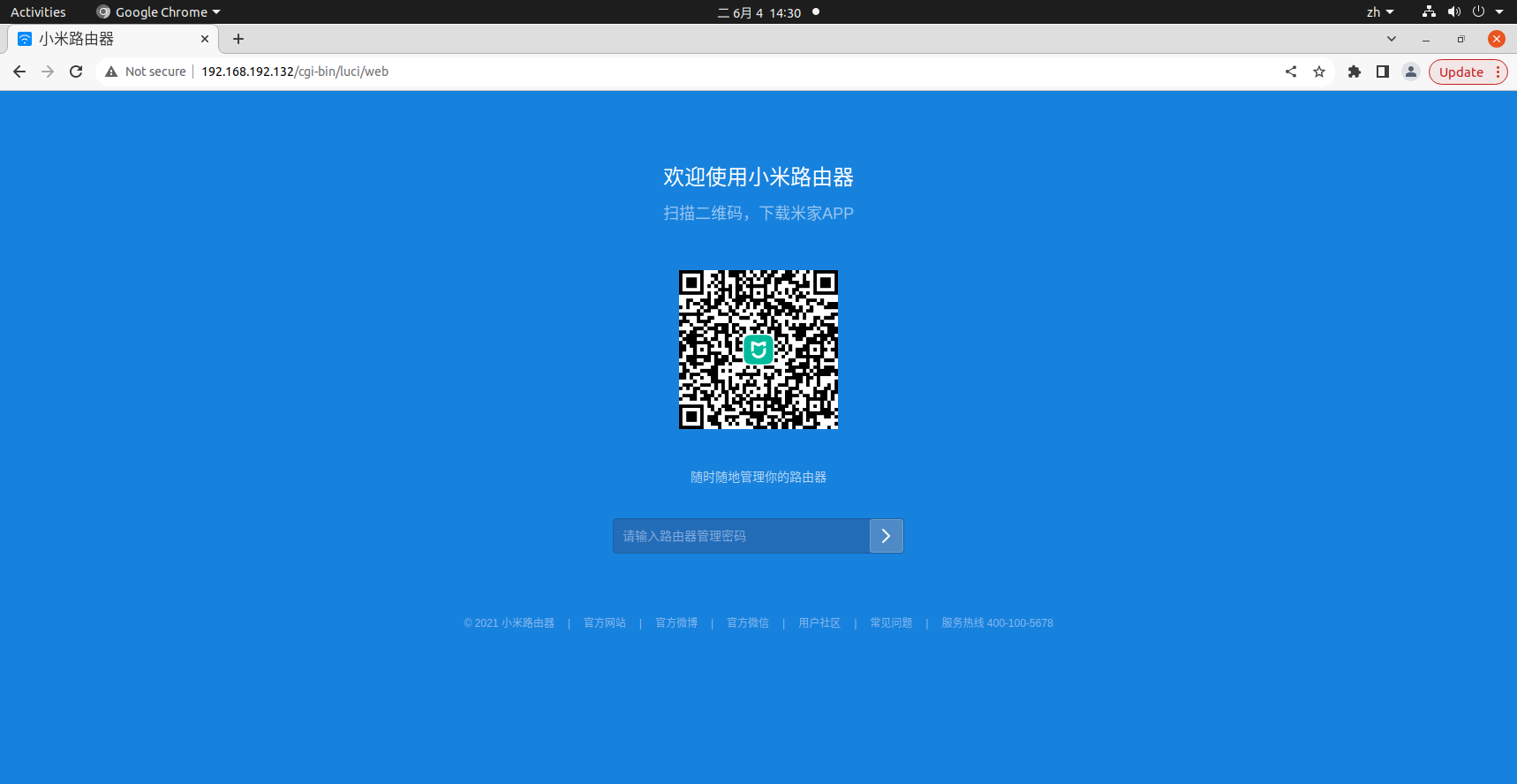This screenshot has height=784, width=1517.
Task: Open the volume indicator icon
Action: click(x=1454, y=12)
